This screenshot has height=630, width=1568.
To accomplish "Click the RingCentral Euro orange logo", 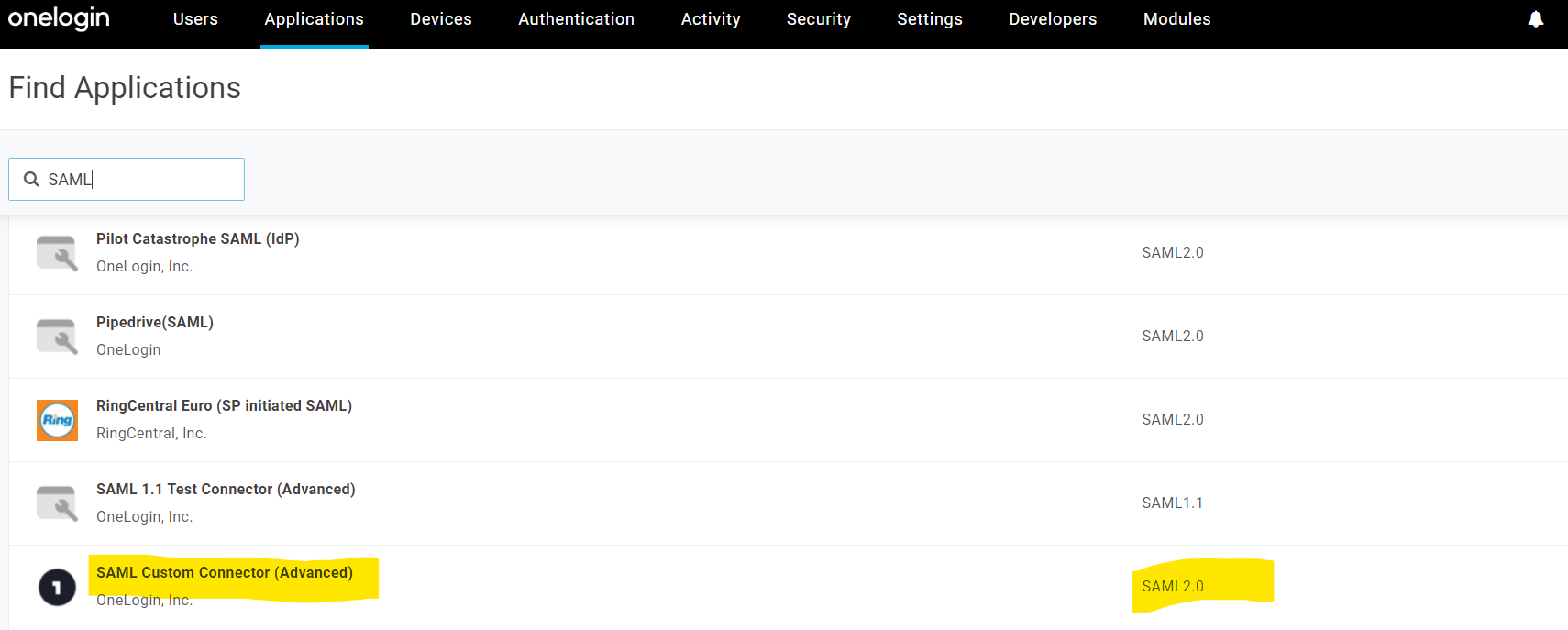I will tap(57, 420).
